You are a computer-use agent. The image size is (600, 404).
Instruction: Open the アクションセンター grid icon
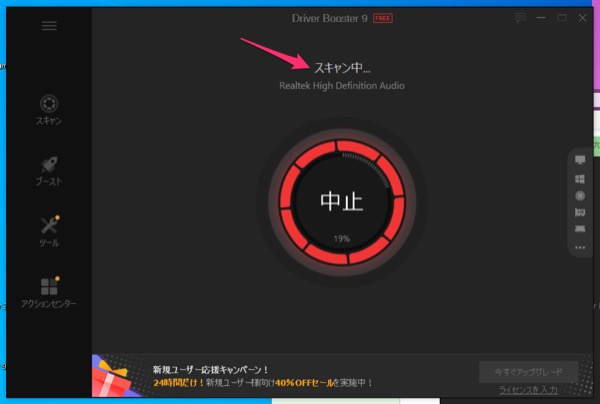[49, 287]
